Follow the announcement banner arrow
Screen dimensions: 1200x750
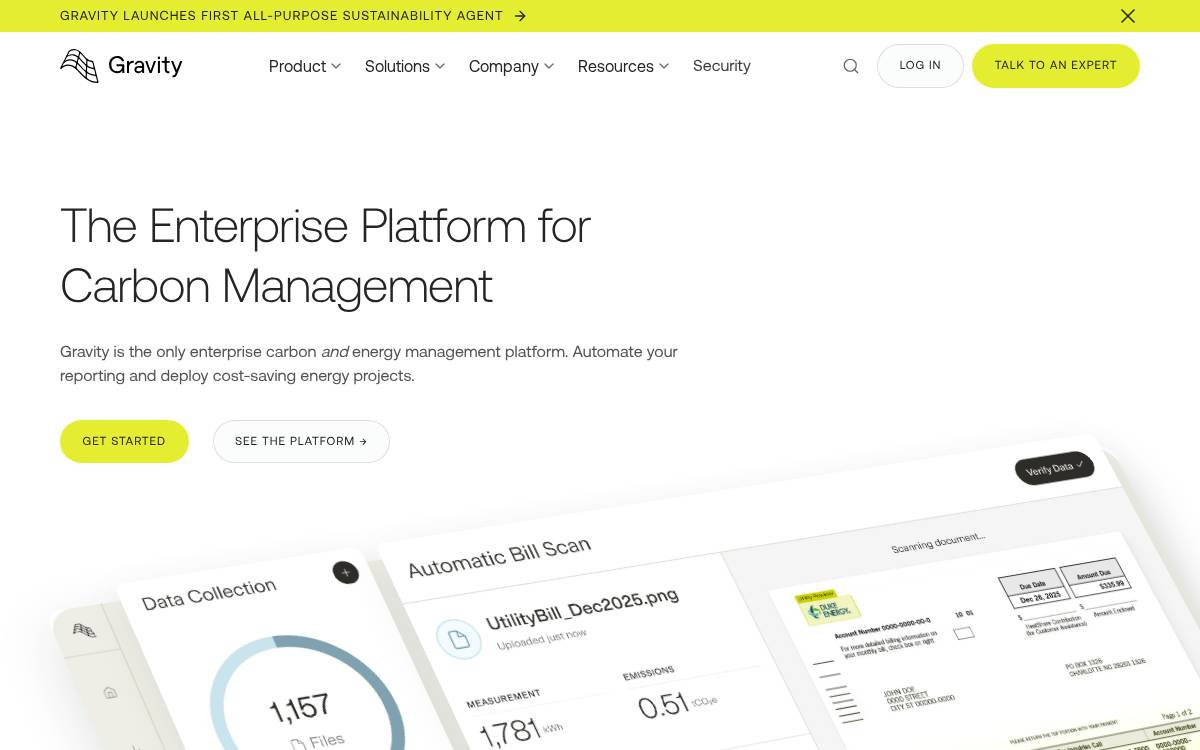[x=520, y=16]
